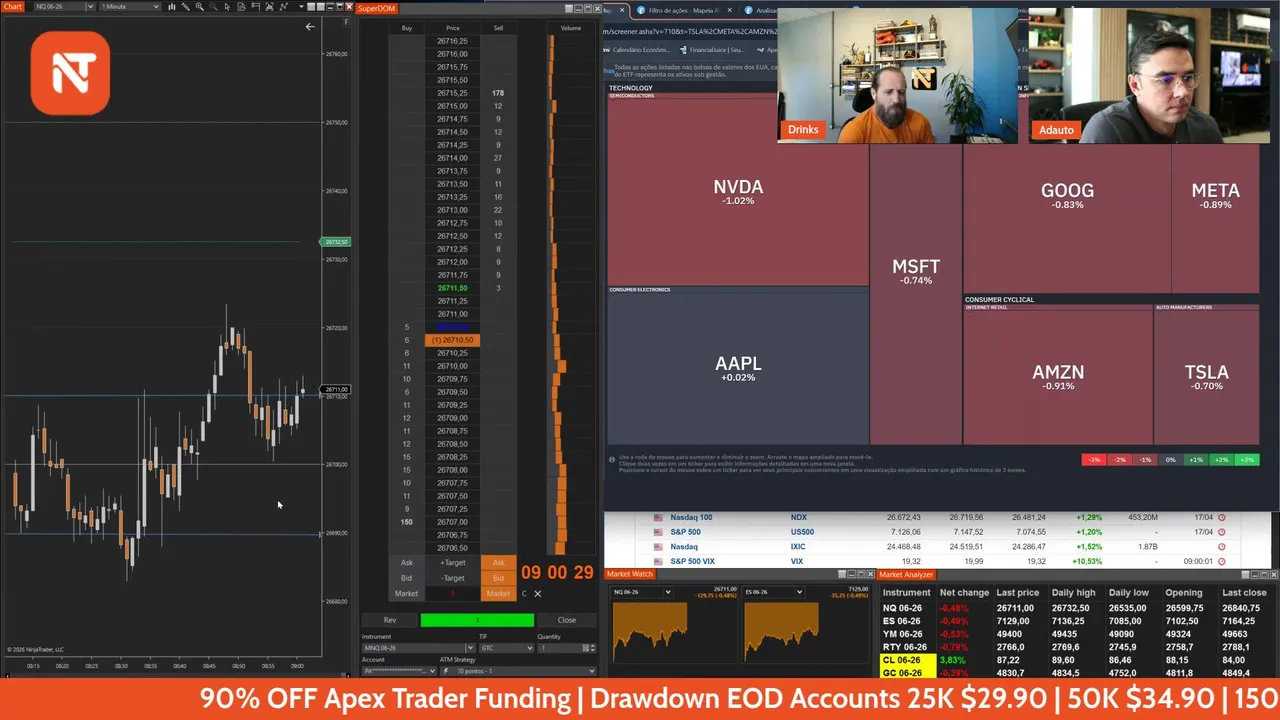Click orange sell-side Bid button

pyautogui.click(x=498, y=578)
